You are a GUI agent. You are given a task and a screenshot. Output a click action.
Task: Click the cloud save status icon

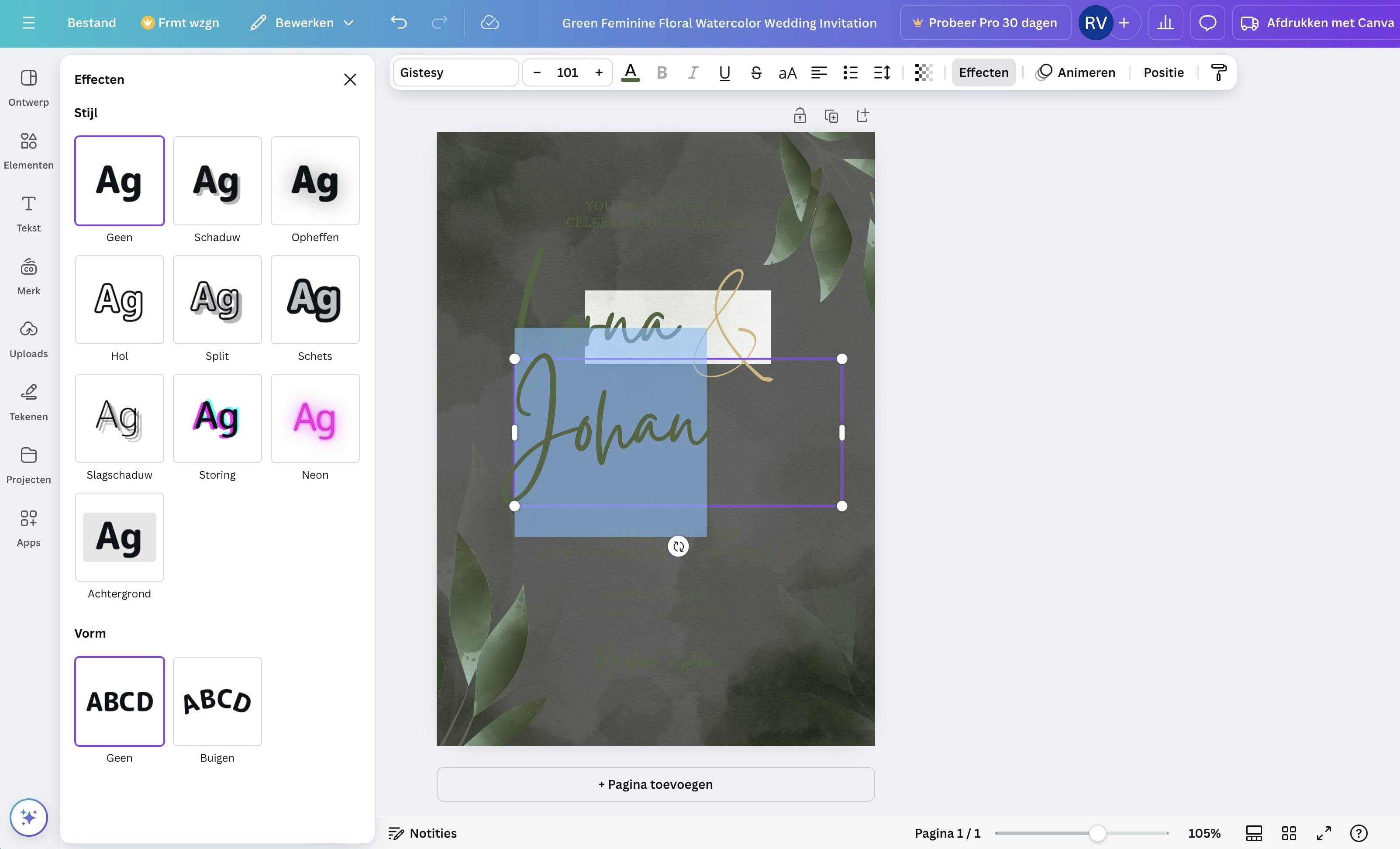coord(489,23)
